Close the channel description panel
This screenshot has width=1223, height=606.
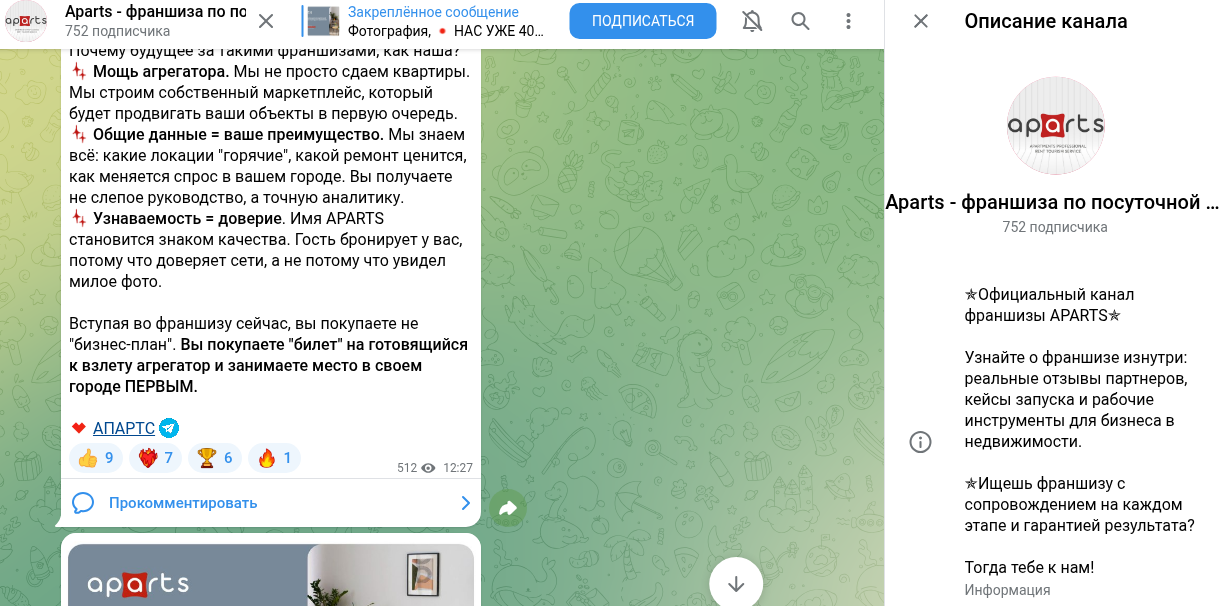(x=921, y=21)
